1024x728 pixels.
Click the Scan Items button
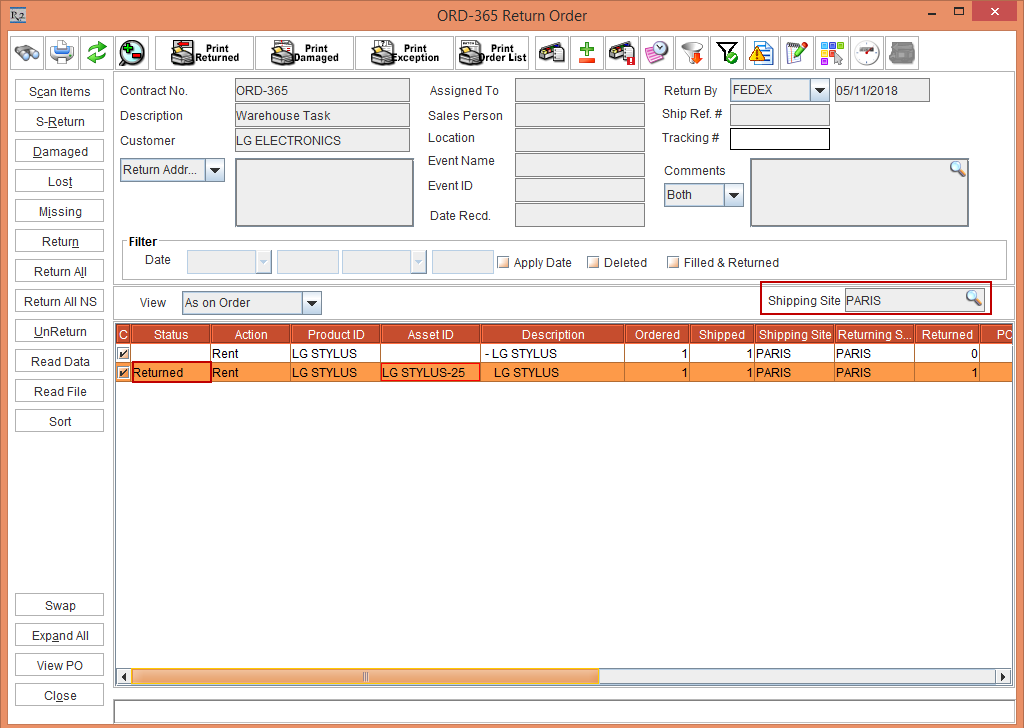(x=60, y=92)
